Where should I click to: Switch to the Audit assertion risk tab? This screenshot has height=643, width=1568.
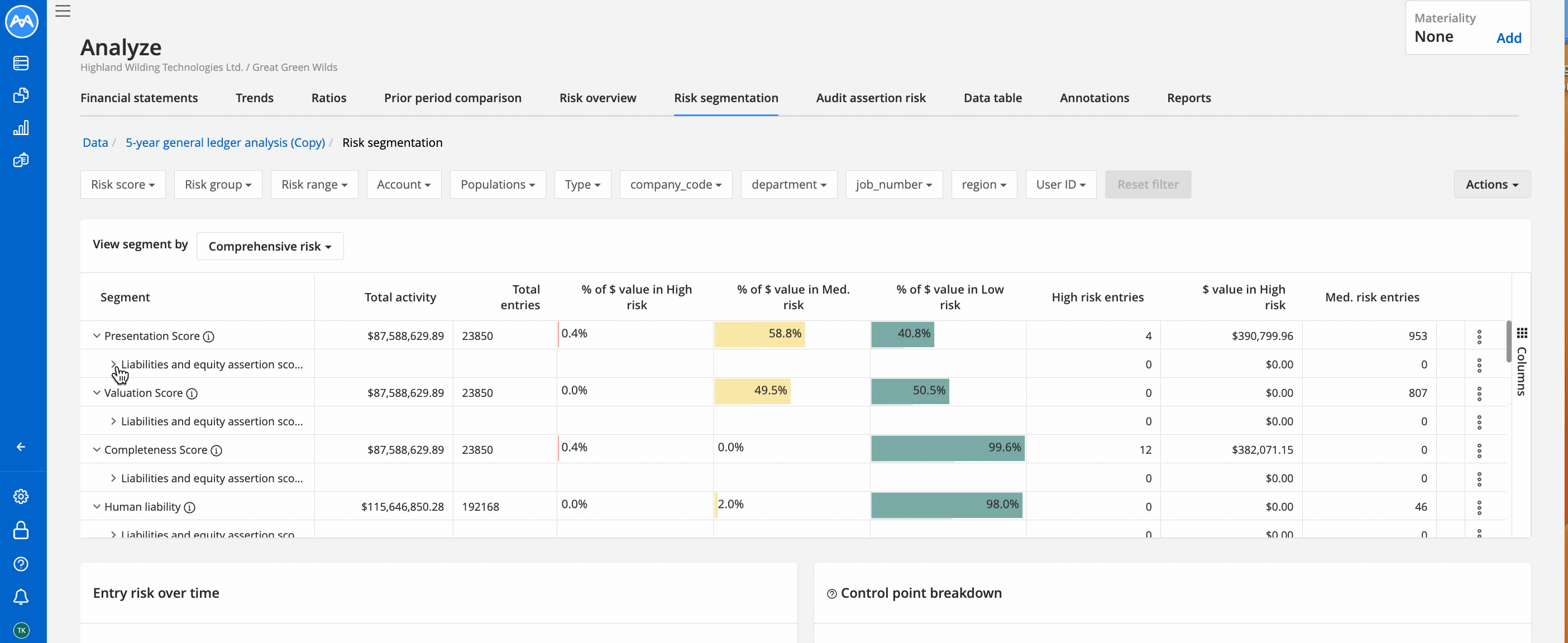click(870, 98)
